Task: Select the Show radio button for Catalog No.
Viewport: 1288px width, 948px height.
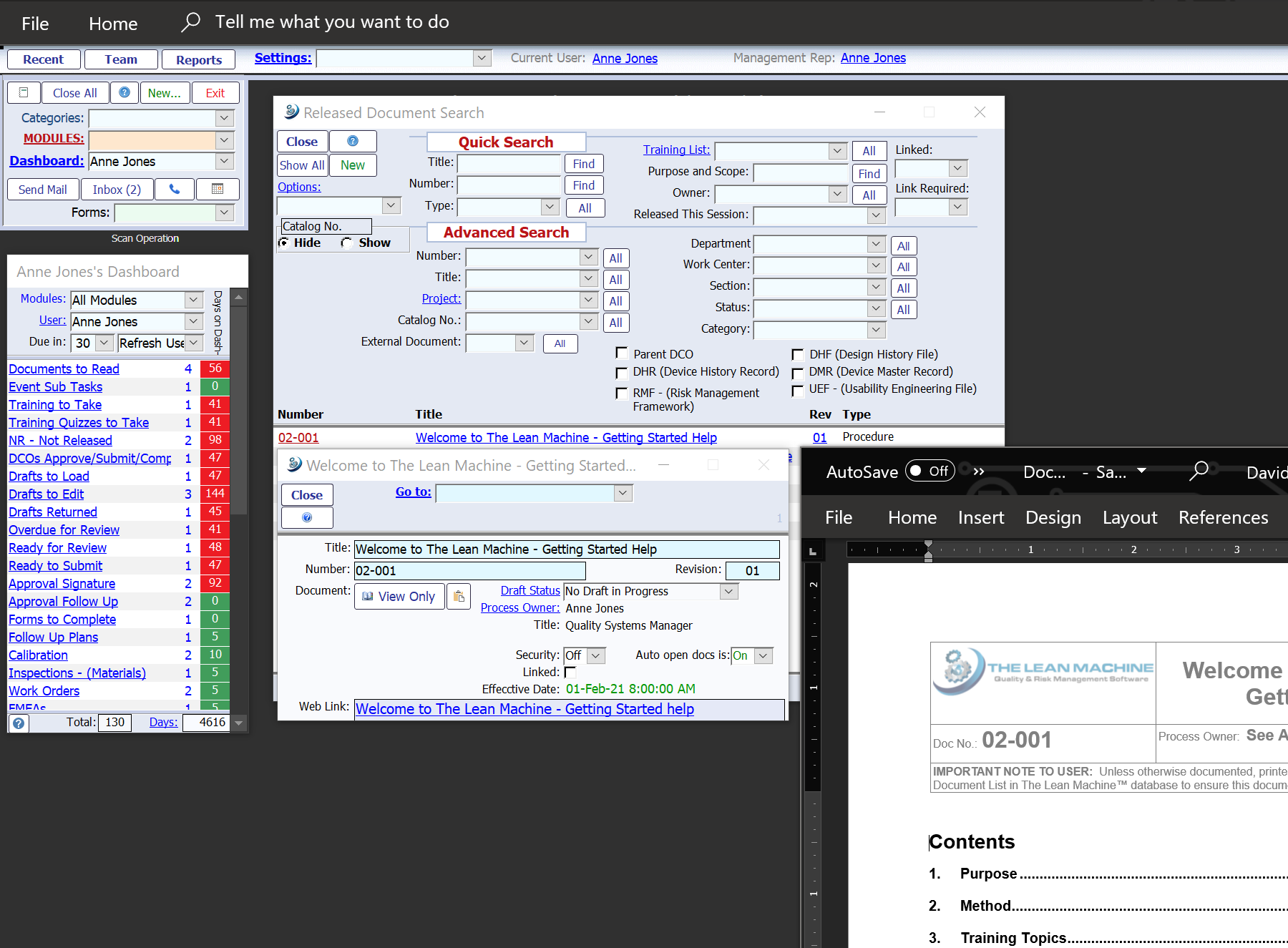Action: pos(346,243)
